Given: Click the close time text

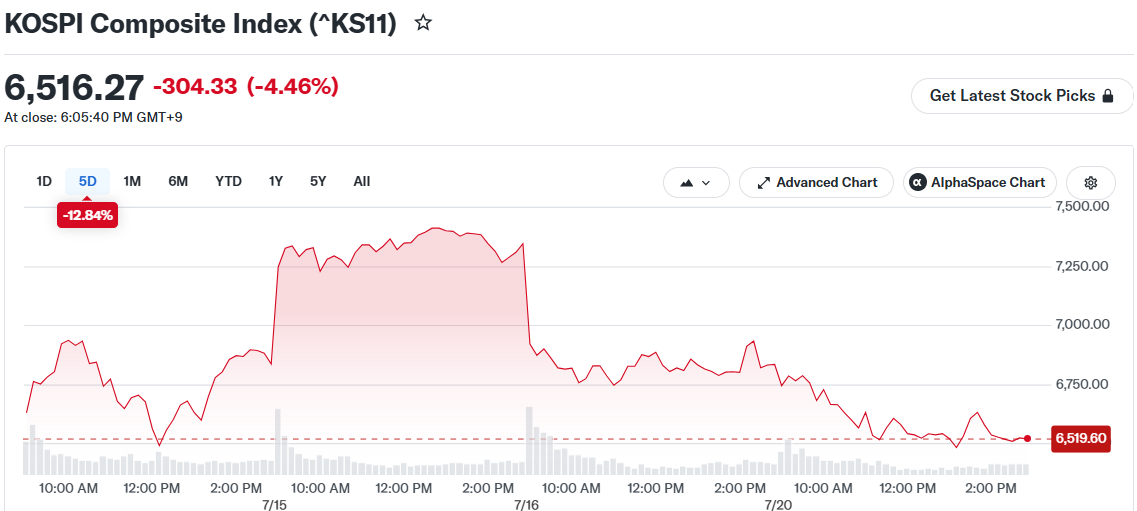Looking at the screenshot, I should [x=94, y=117].
